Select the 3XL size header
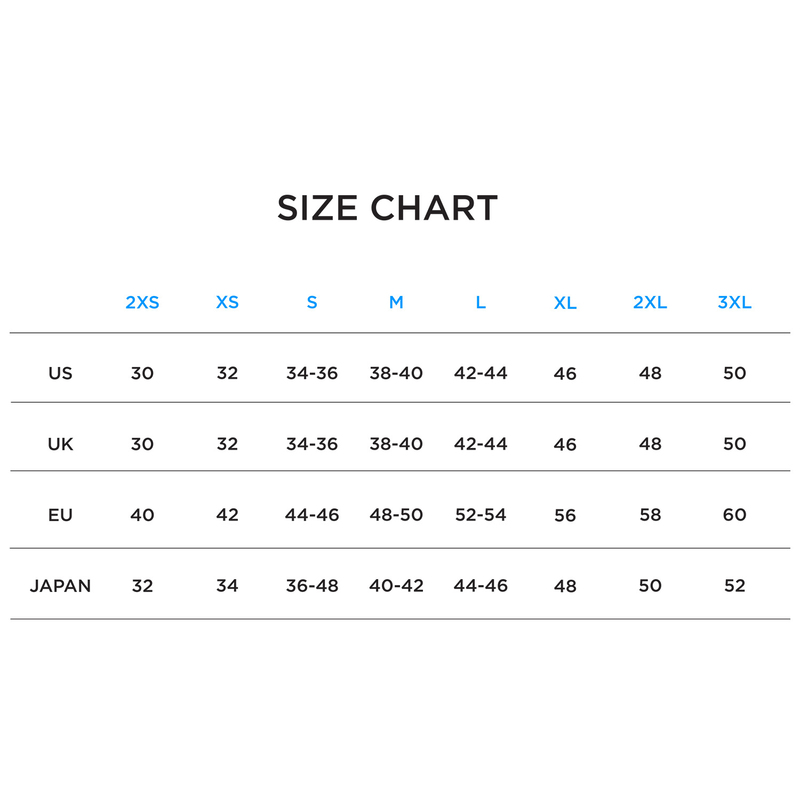Image resolution: width=800 pixels, height=800 pixels. [734, 302]
